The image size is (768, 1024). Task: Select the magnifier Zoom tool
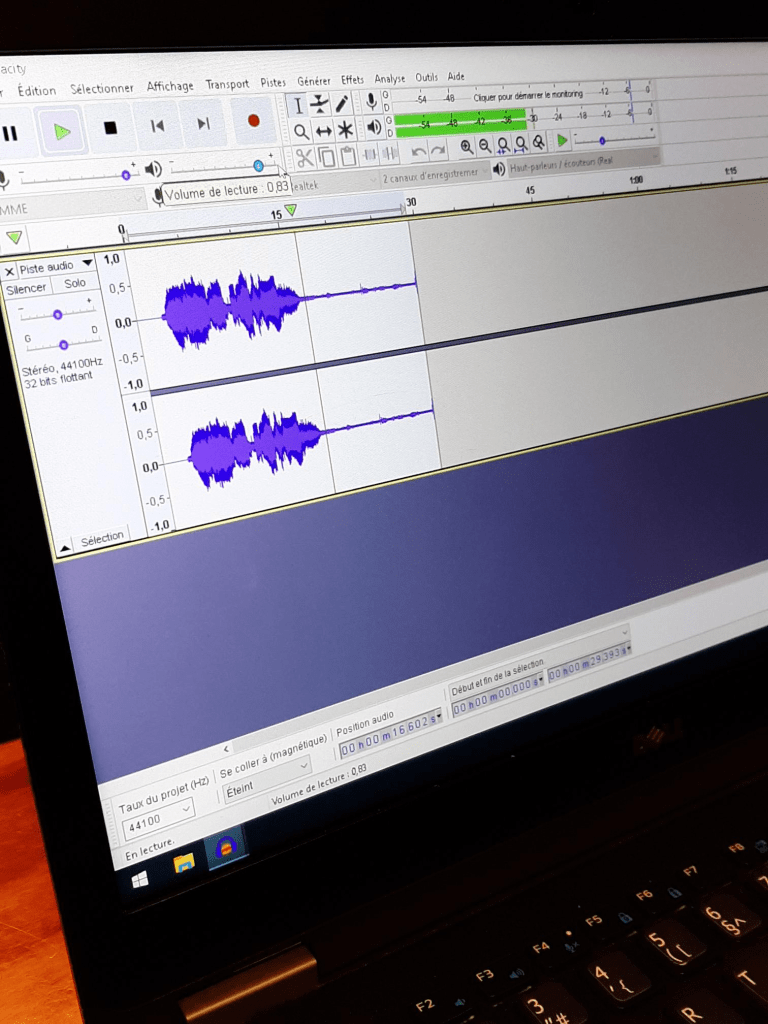coord(301,131)
